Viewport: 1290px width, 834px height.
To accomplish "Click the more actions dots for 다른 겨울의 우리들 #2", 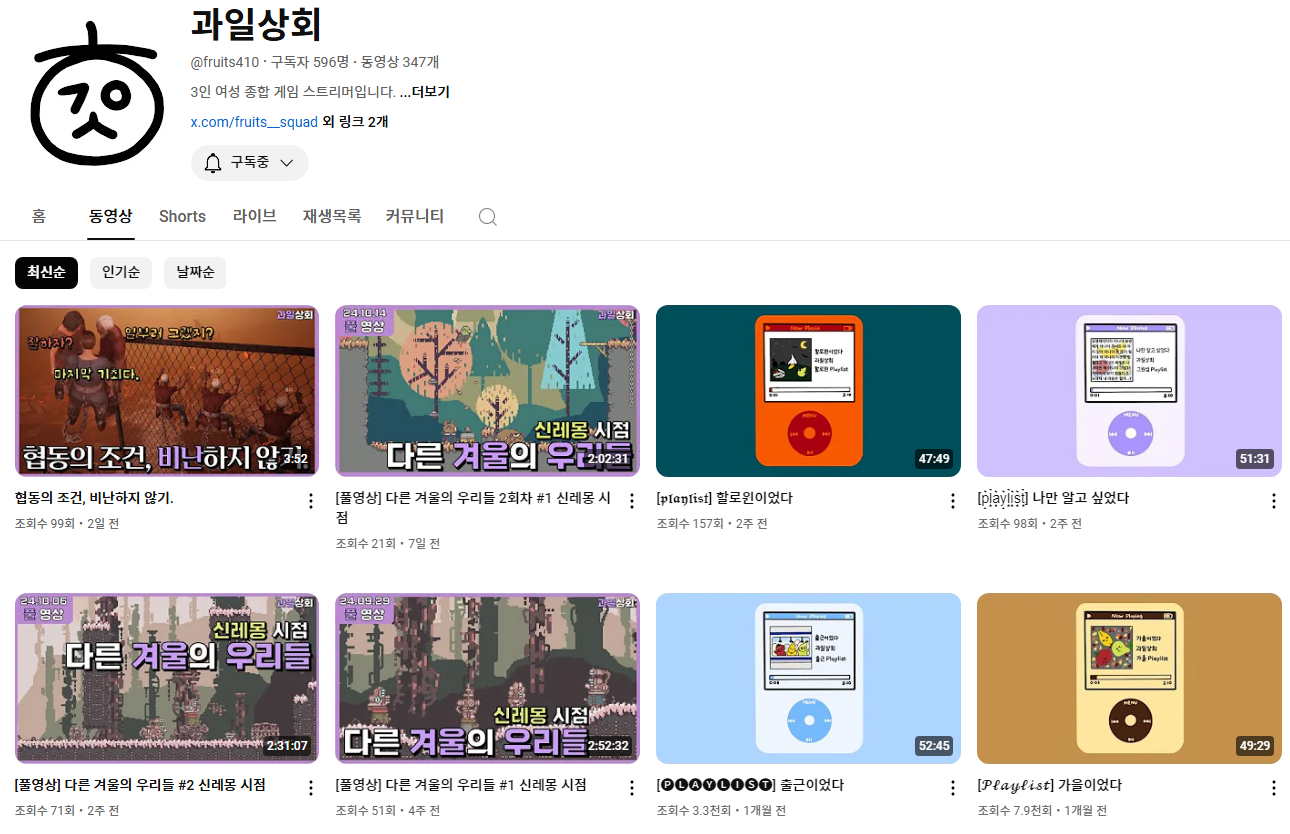I will (311, 788).
